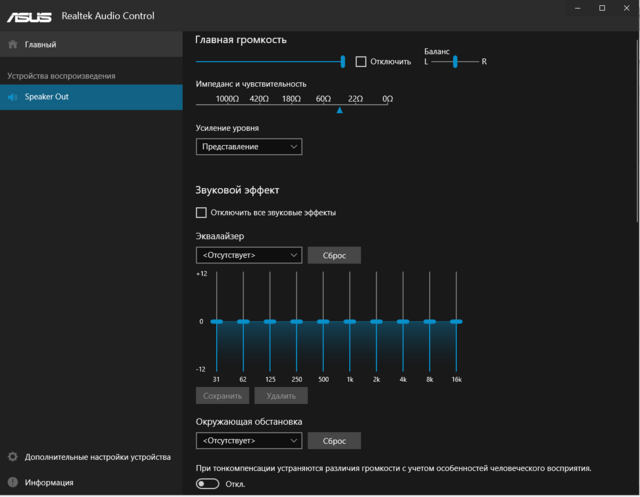Click the blue impedance triangle marker
This screenshot has height=497, width=640.
(x=339, y=111)
